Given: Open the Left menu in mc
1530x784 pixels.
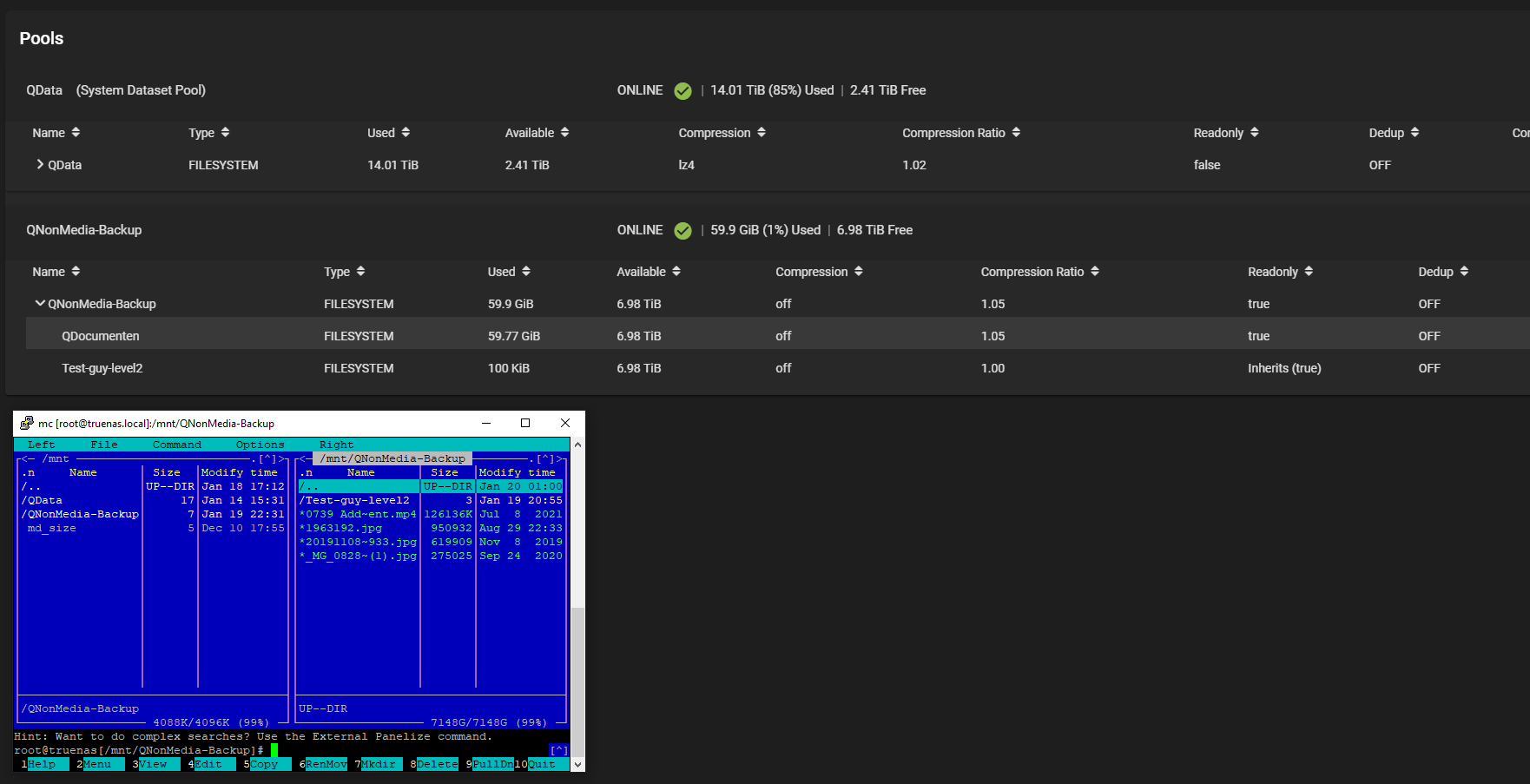Looking at the screenshot, I should pyautogui.click(x=41, y=445).
